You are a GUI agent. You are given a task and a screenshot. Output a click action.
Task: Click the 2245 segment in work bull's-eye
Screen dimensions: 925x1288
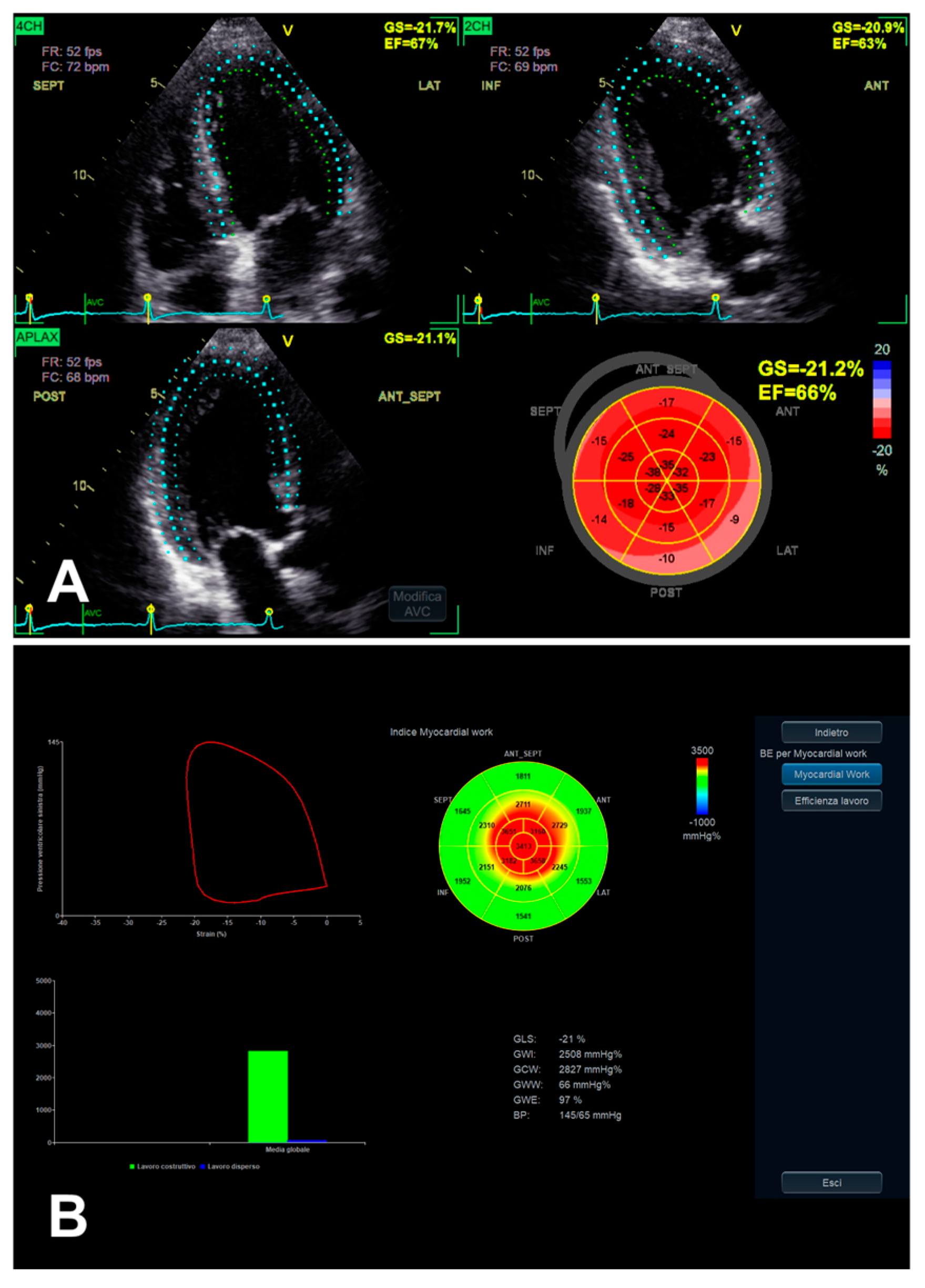click(x=560, y=867)
